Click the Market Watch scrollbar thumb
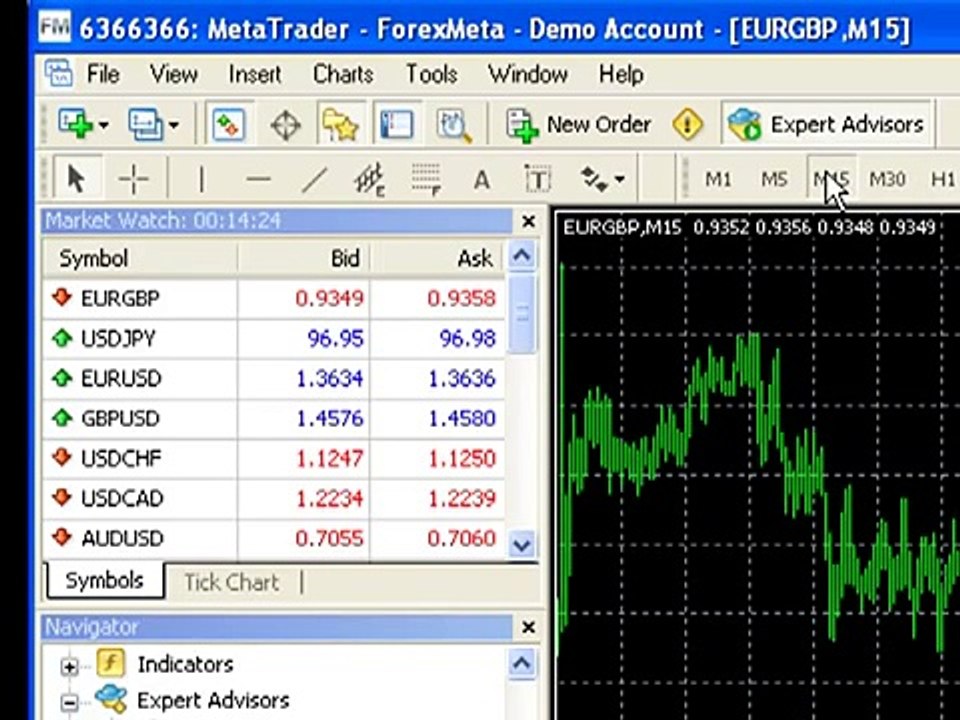The width and height of the screenshot is (960, 720). 522,313
